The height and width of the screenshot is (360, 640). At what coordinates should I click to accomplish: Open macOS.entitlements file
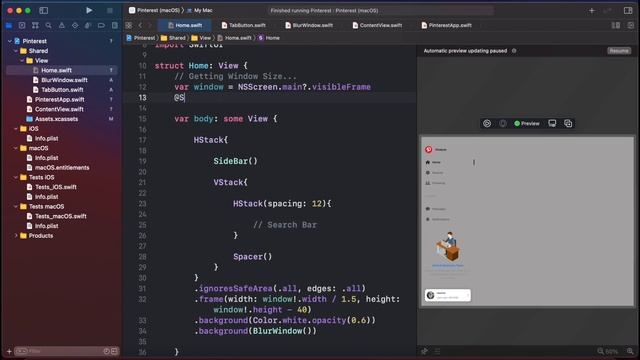tap(62, 168)
